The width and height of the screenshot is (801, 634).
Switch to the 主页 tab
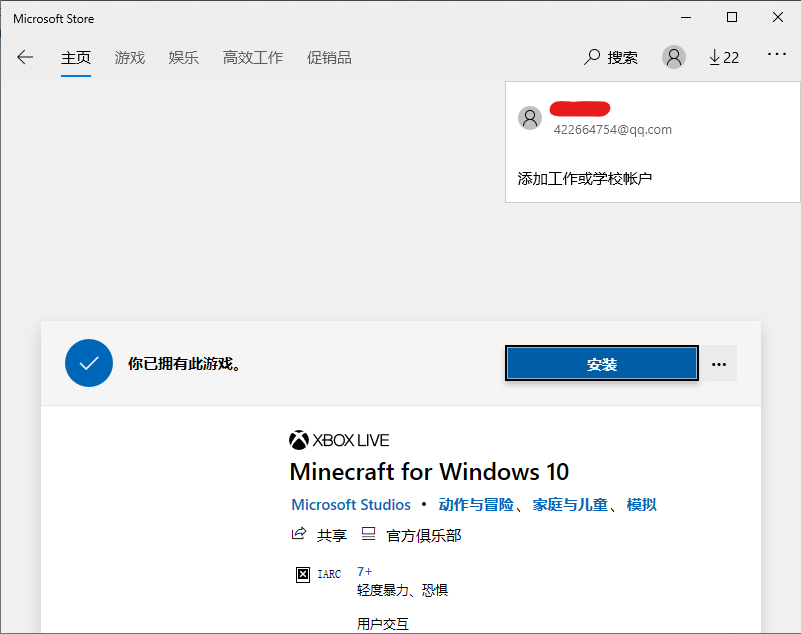pyautogui.click(x=76, y=58)
